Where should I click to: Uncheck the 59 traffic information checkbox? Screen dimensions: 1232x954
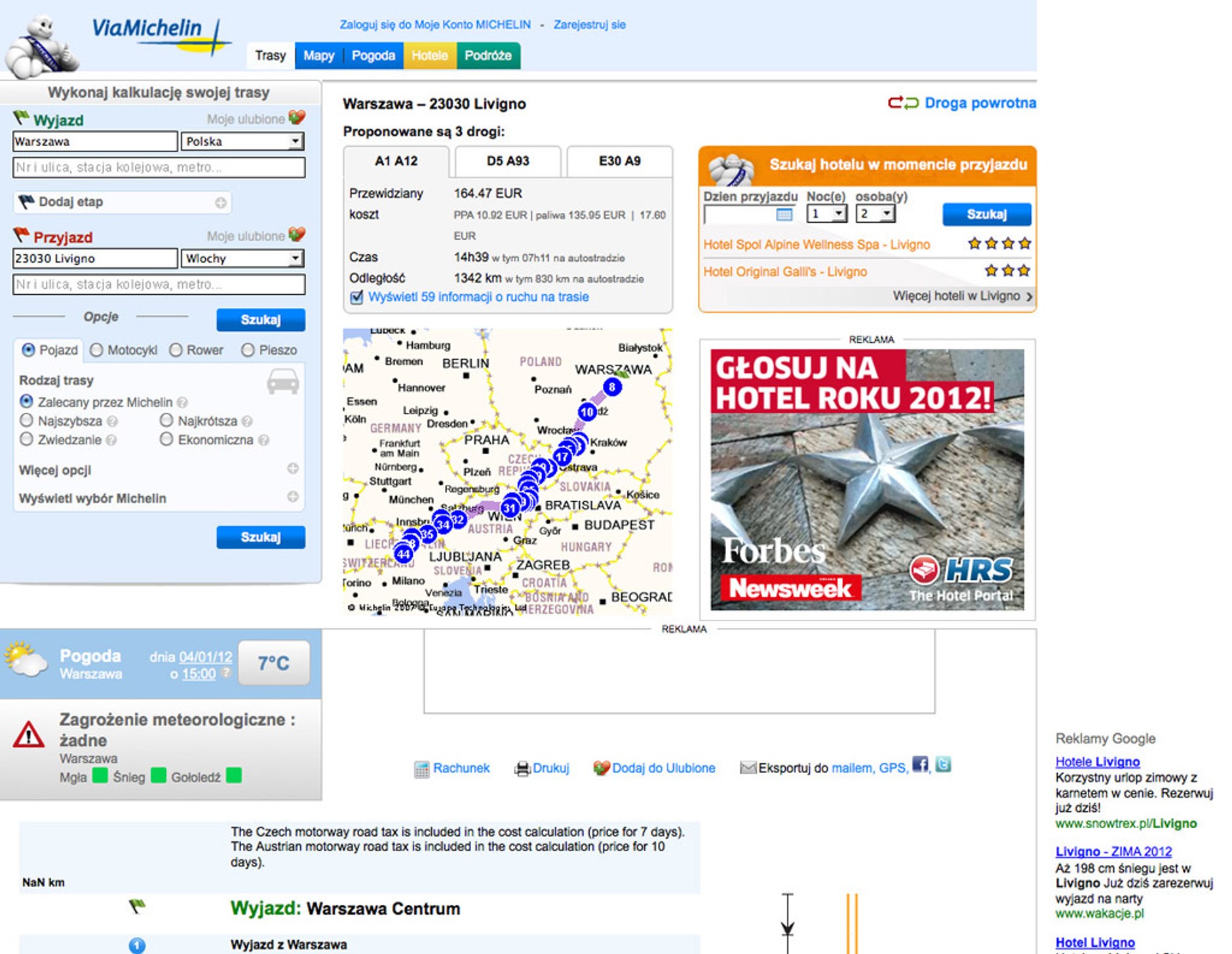pyautogui.click(x=356, y=297)
